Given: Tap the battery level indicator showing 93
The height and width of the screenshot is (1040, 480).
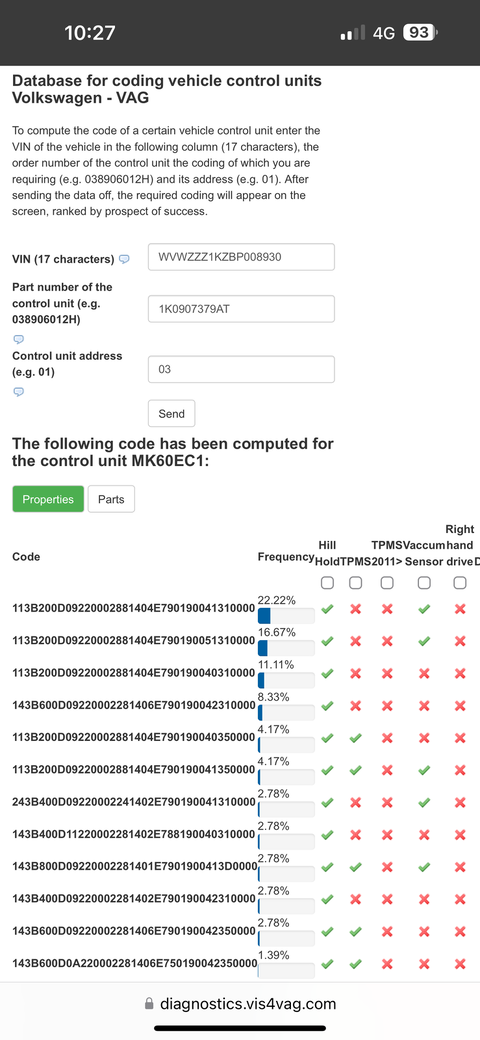Looking at the screenshot, I should tap(420, 33).
